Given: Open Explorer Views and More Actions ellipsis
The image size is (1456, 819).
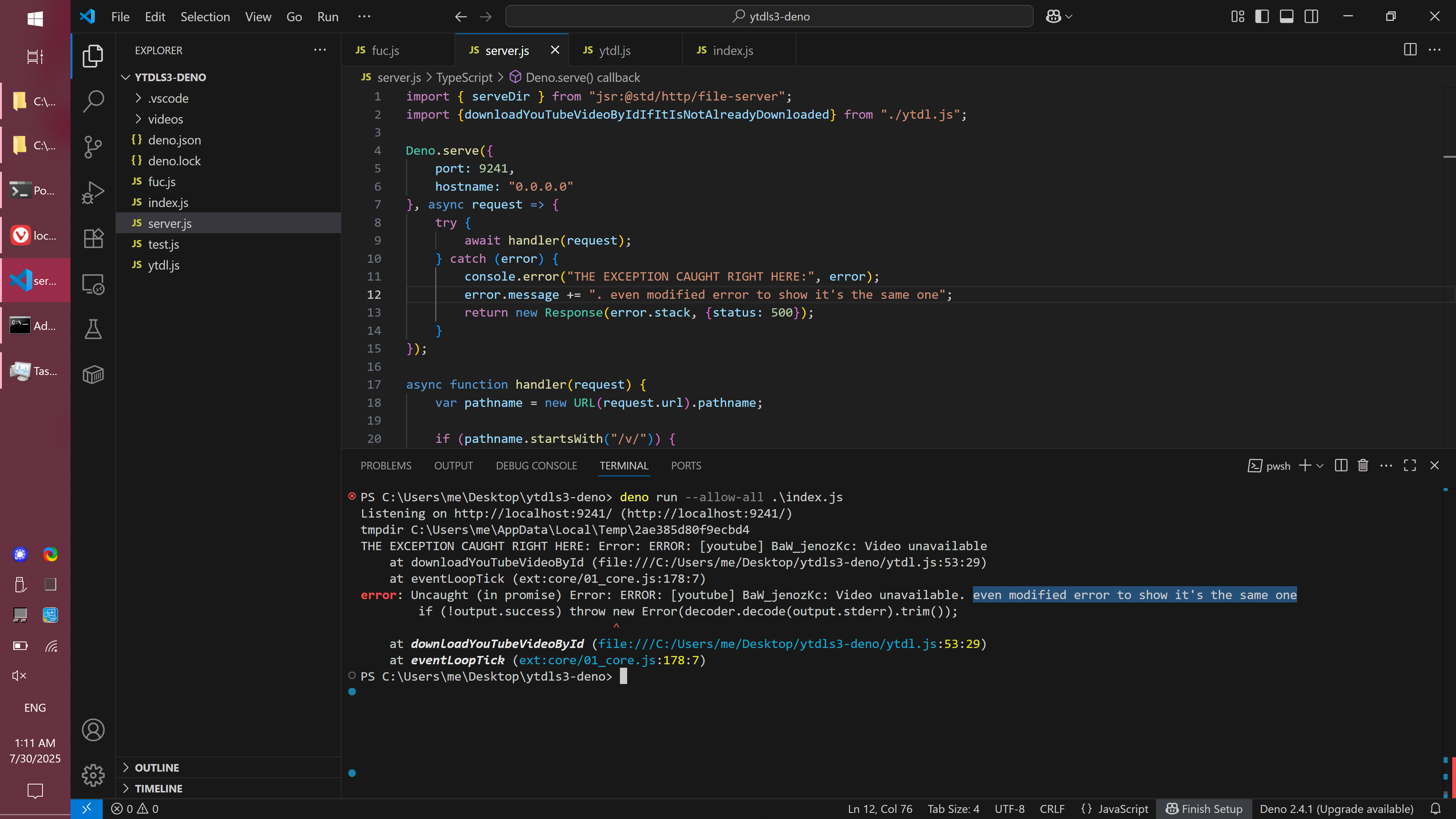Looking at the screenshot, I should coord(320,50).
